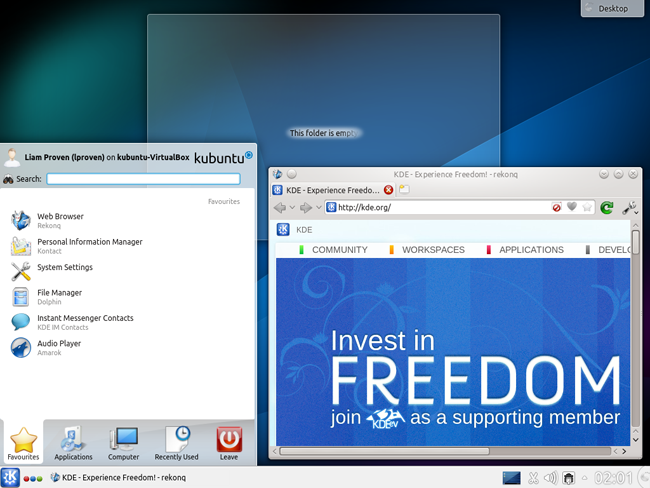
Task: Focus the launcher Search field
Action: click(x=143, y=179)
